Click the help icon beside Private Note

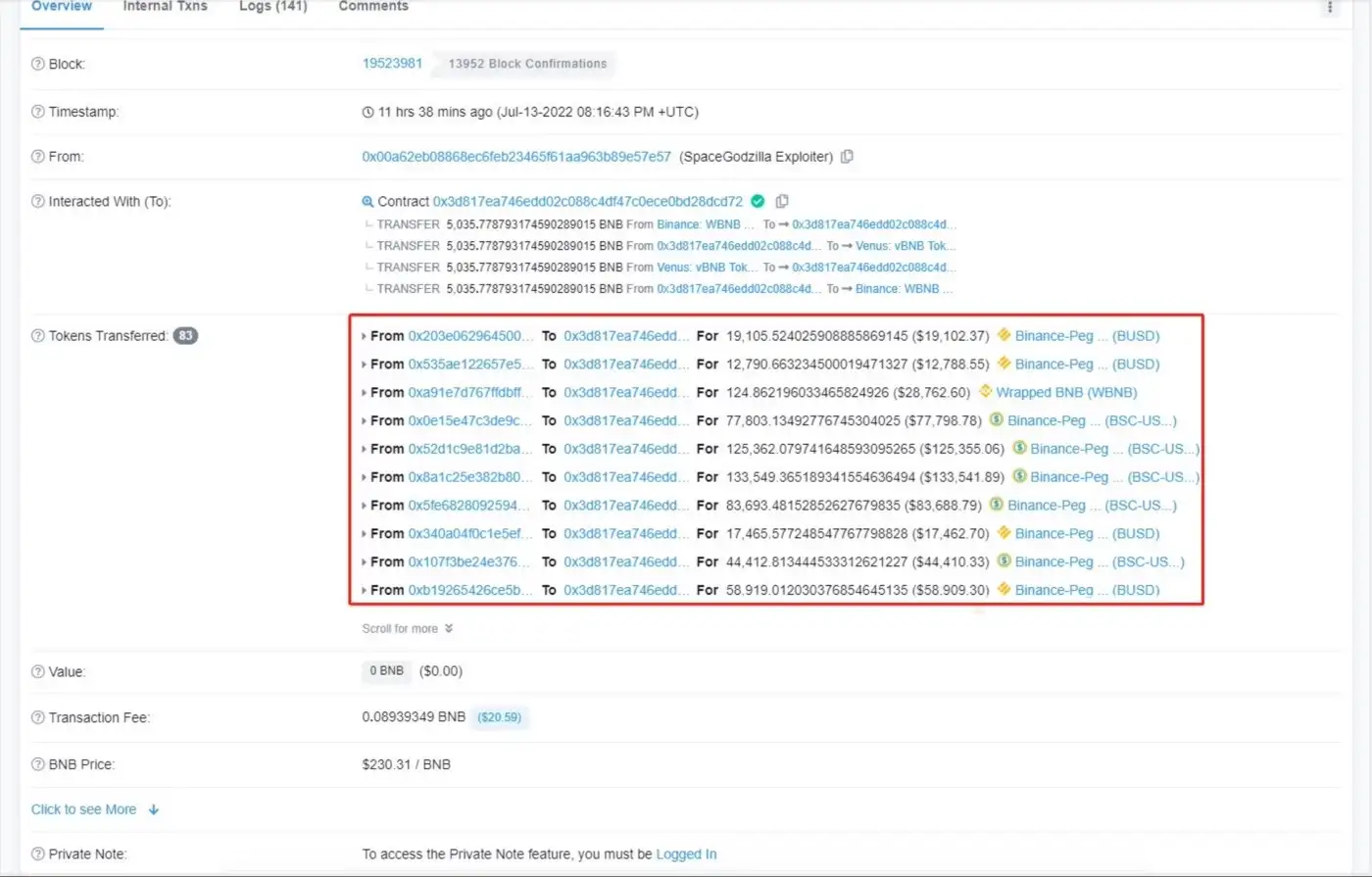[x=38, y=854]
